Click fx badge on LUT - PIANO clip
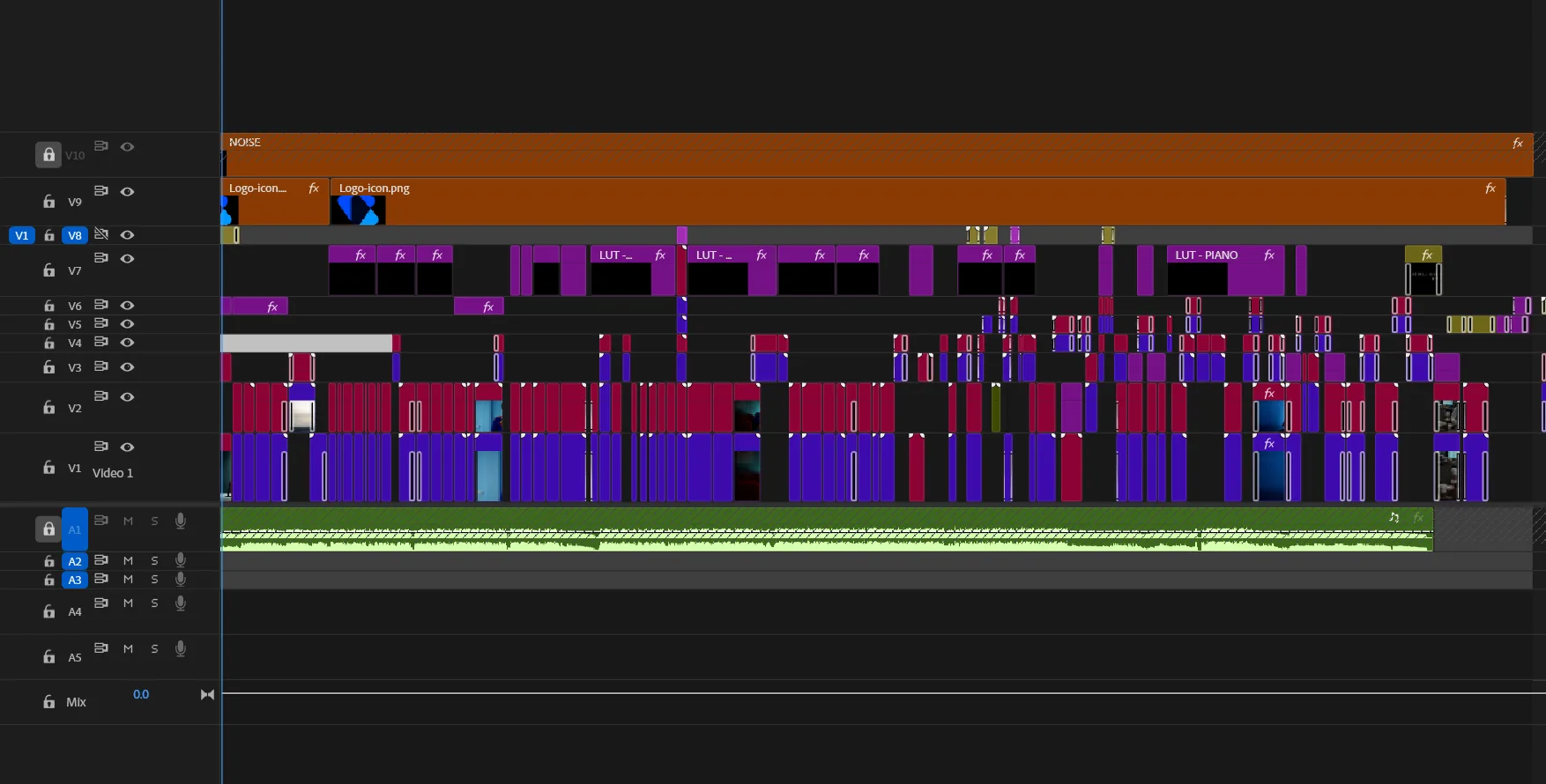The height and width of the screenshot is (784, 1546). pyautogui.click(x=1269, y=255)
